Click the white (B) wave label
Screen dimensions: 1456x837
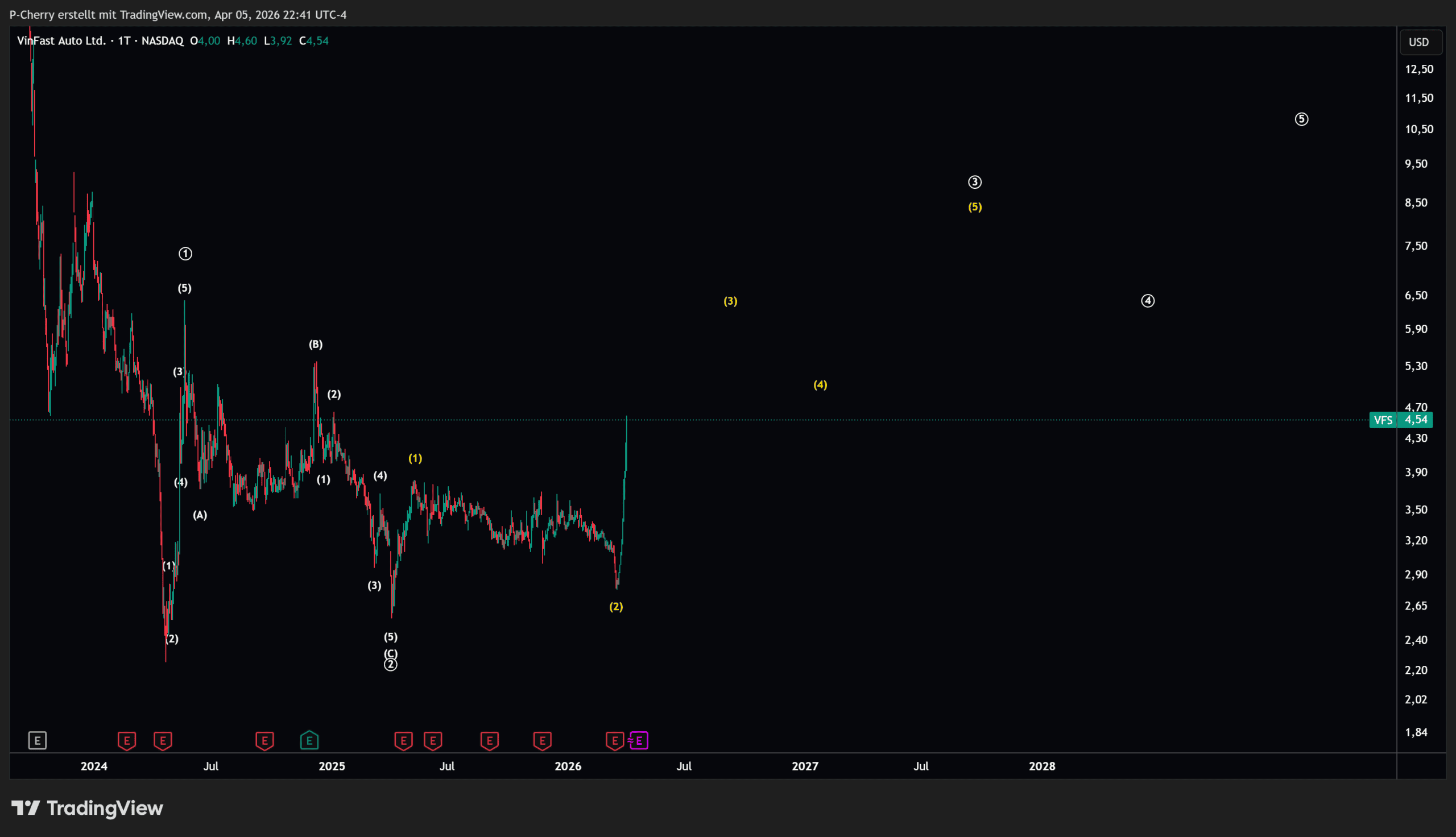point(316,345)
